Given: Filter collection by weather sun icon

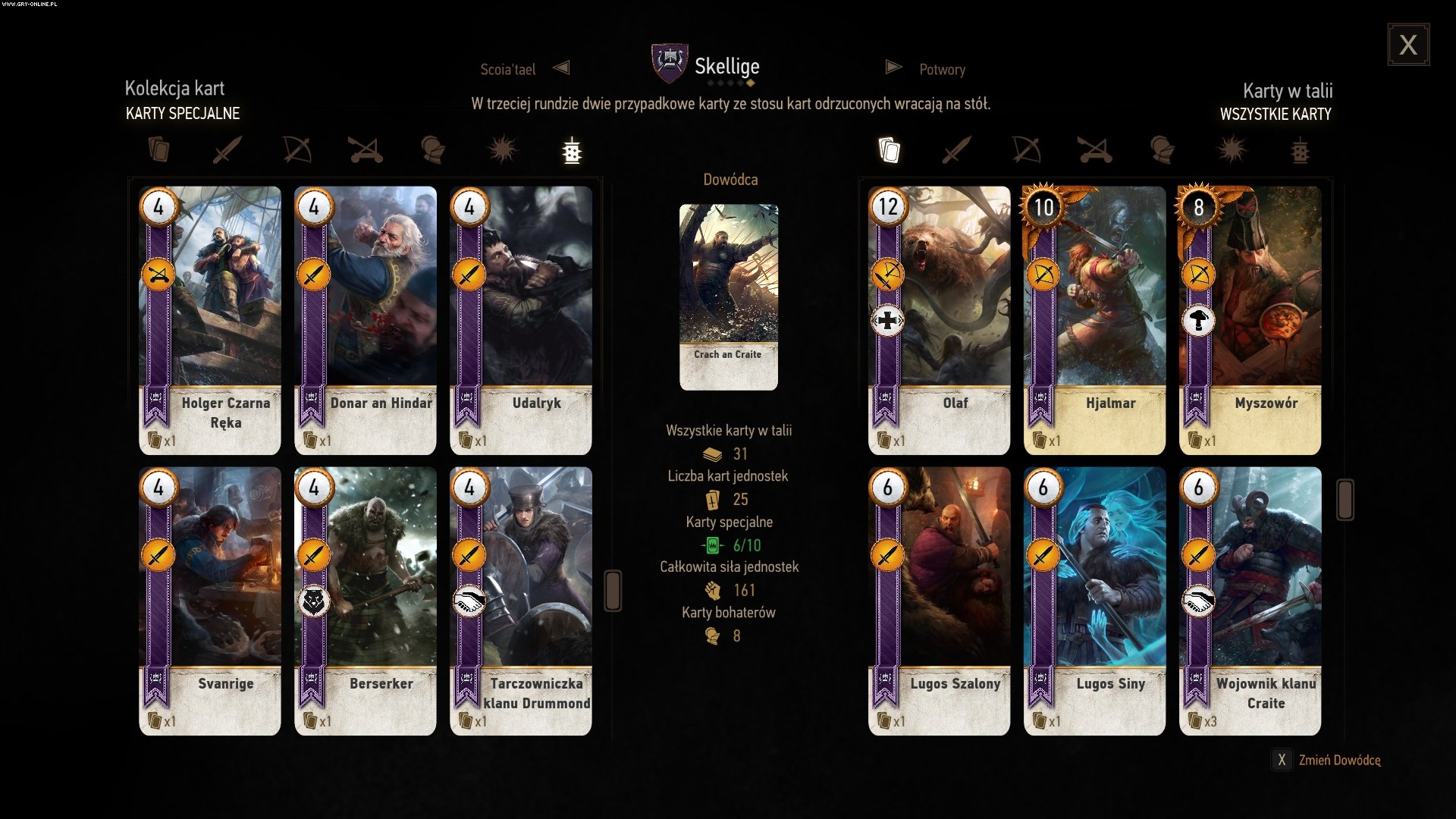Looking at the screenshot, I should [503, 149].
